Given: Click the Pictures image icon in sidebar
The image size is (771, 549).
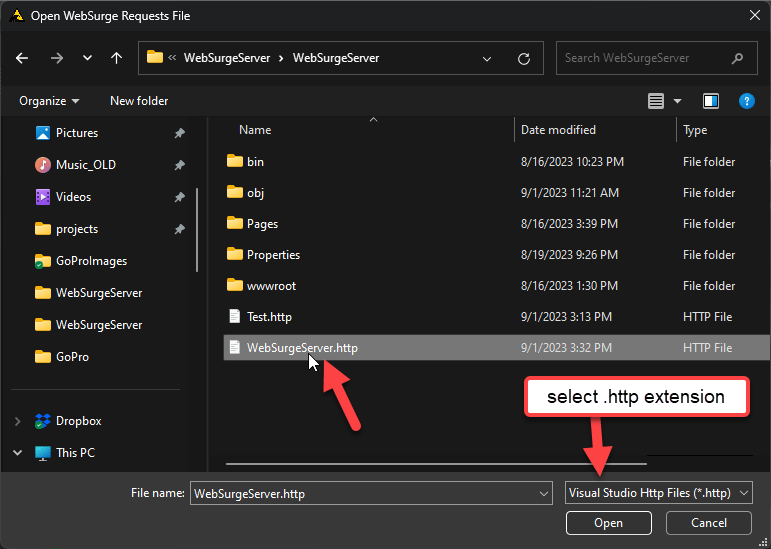Looking at the screenshot, I should [43, 133].
